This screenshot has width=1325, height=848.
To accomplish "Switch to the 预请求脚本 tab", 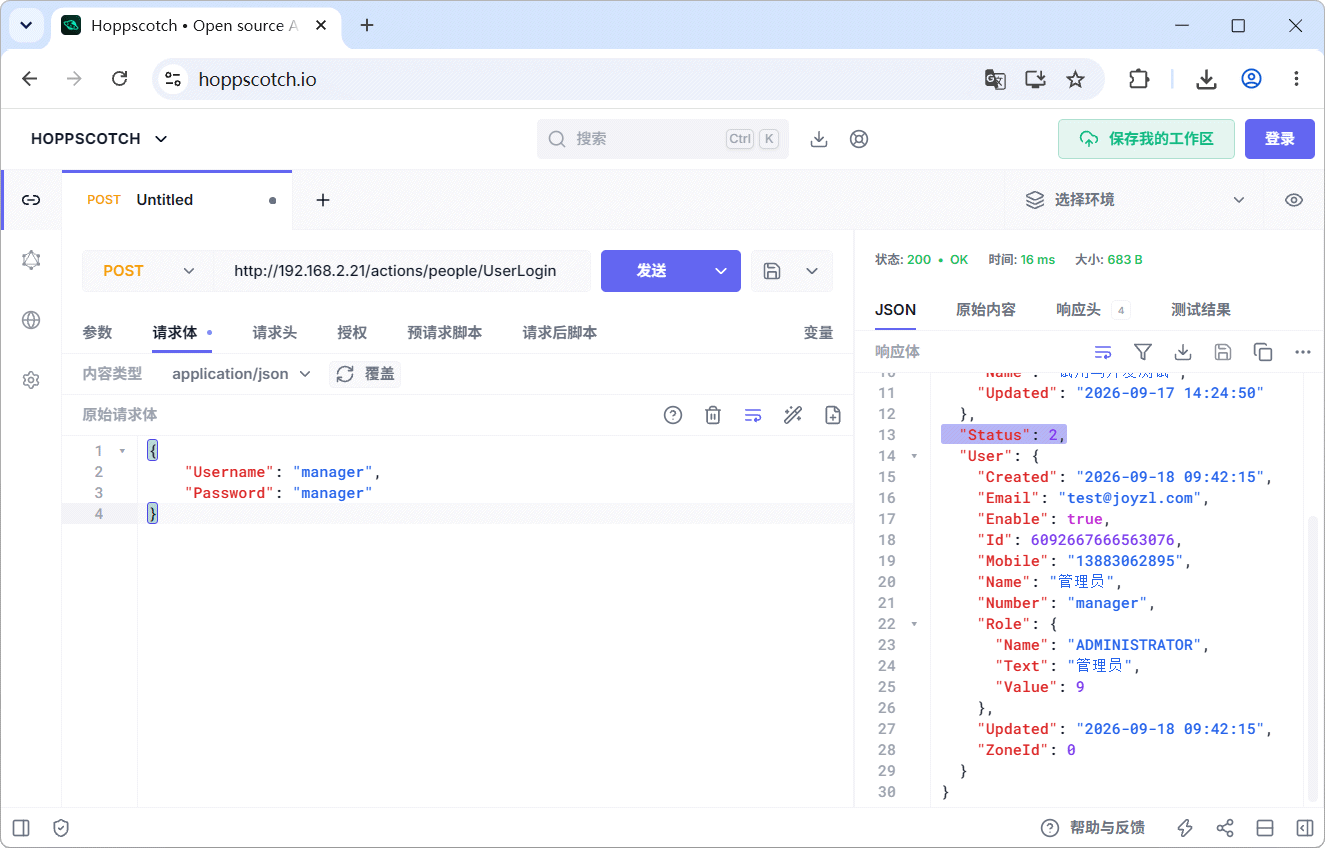I will (444, 333).
